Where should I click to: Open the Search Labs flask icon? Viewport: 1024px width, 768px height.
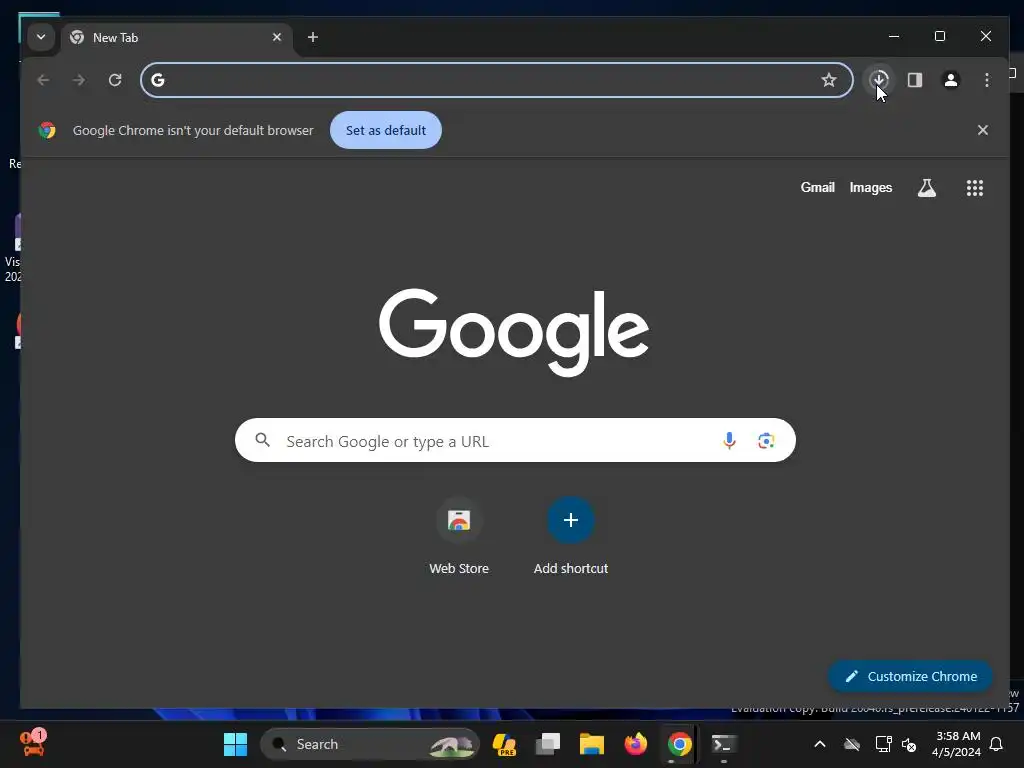[x=926, y=188]
